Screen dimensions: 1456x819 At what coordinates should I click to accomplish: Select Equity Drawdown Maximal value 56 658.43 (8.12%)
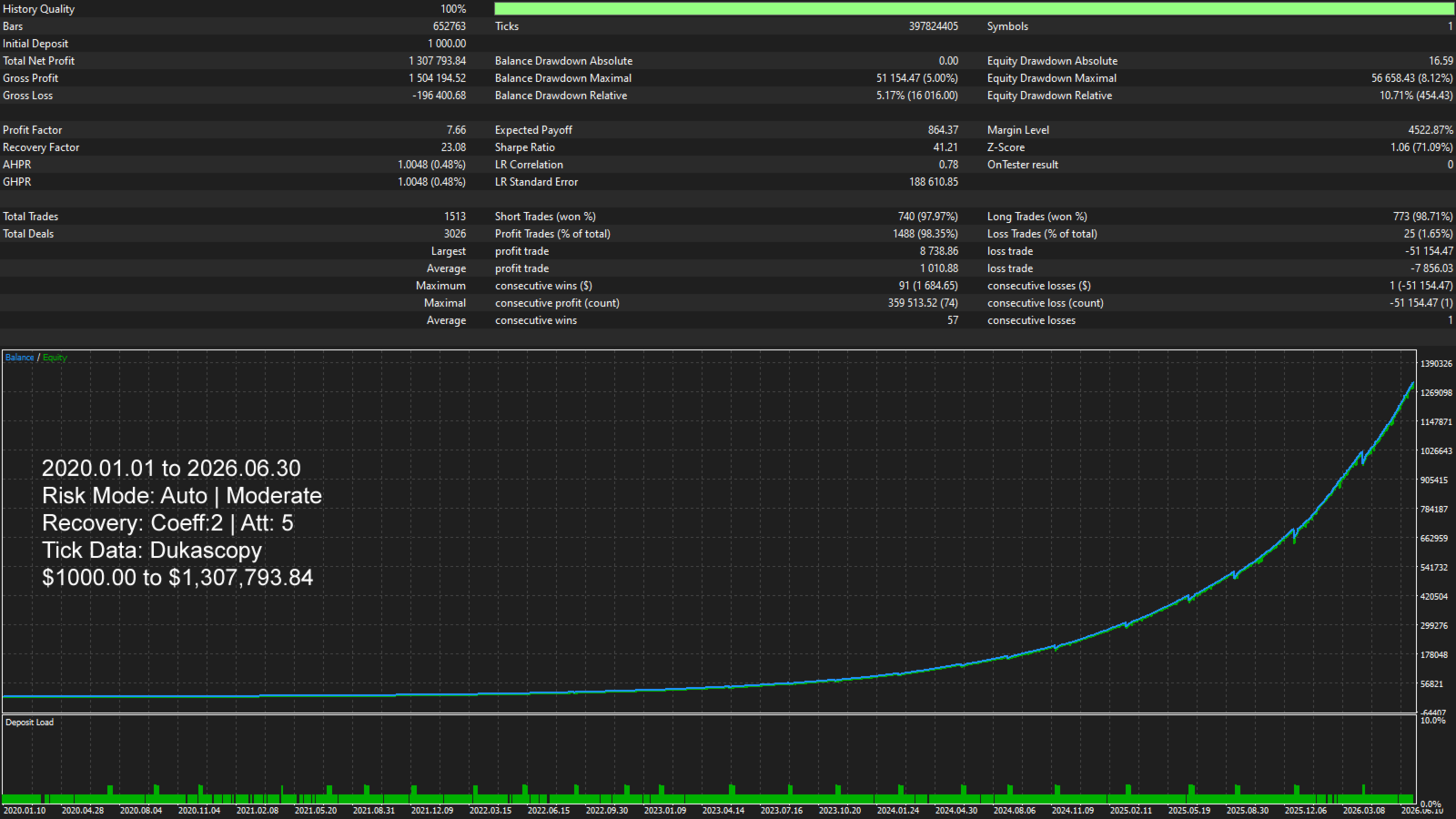pos(1412,78)
